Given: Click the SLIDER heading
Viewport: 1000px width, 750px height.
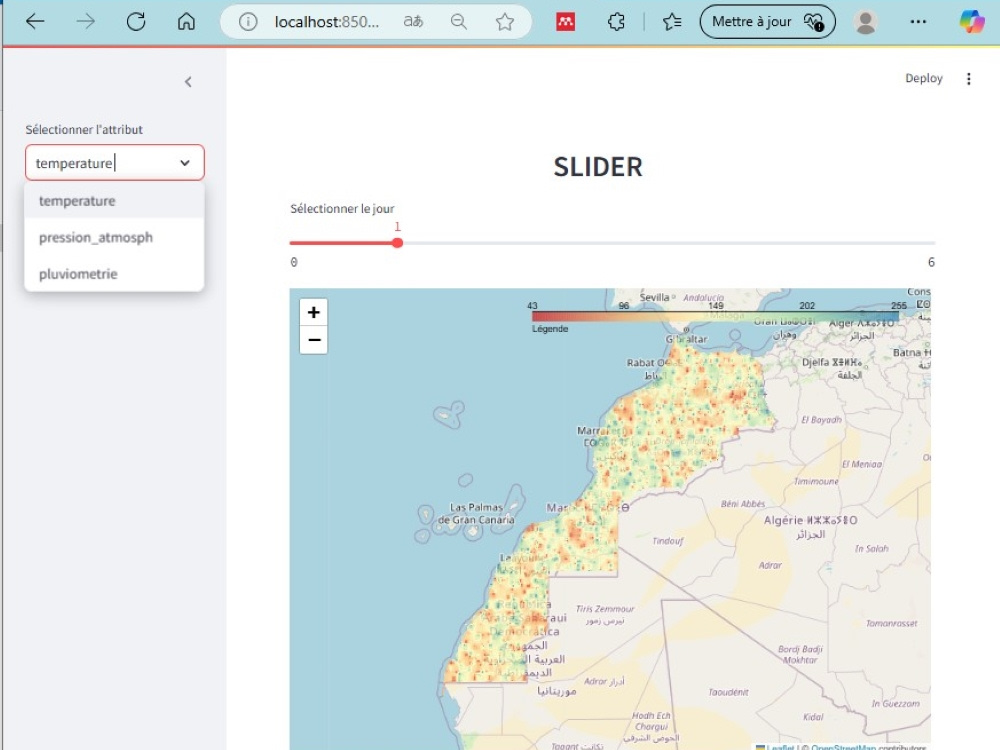Looking at the screenshot, I should [x=598, y=167].
